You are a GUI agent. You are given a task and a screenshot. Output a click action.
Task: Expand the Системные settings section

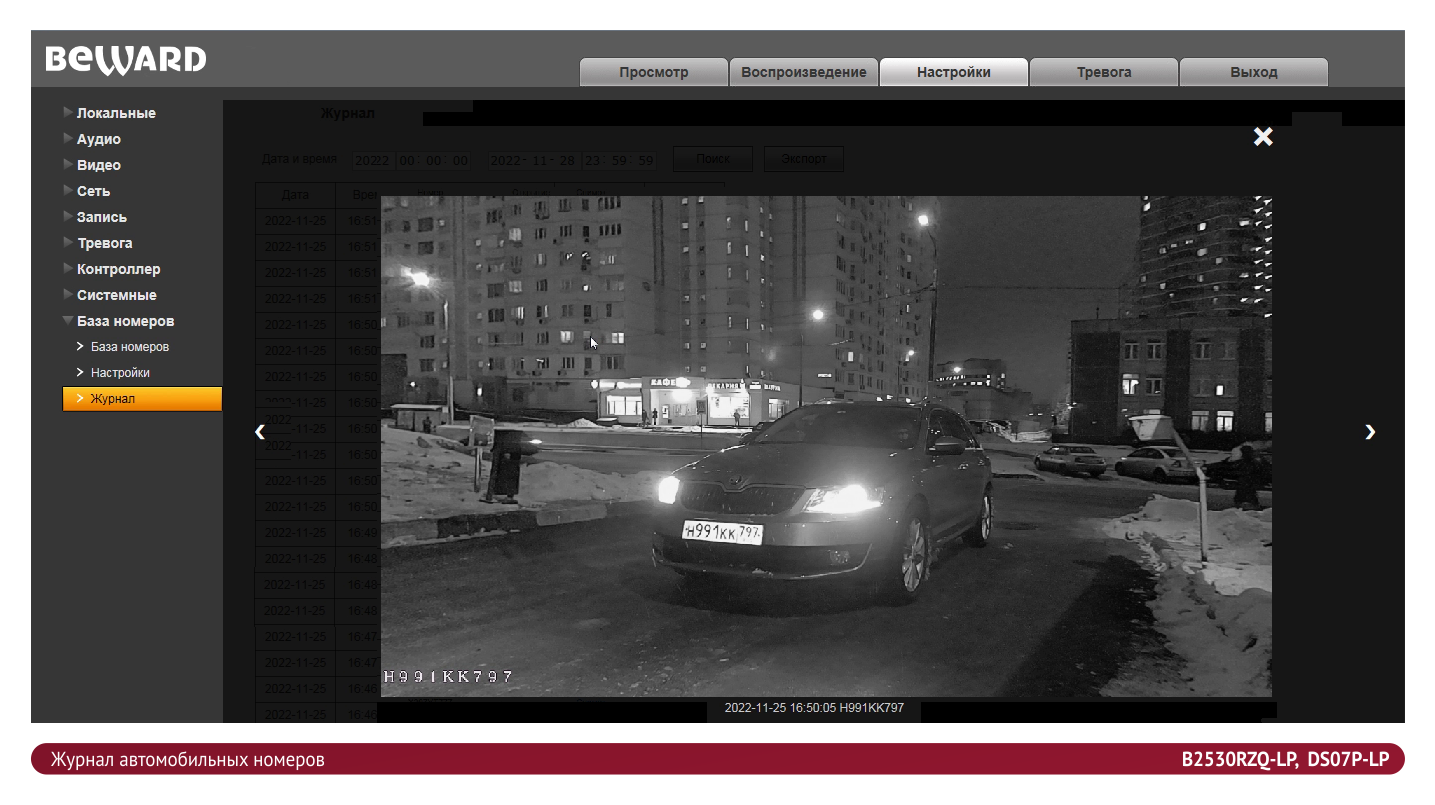[116, 295]
